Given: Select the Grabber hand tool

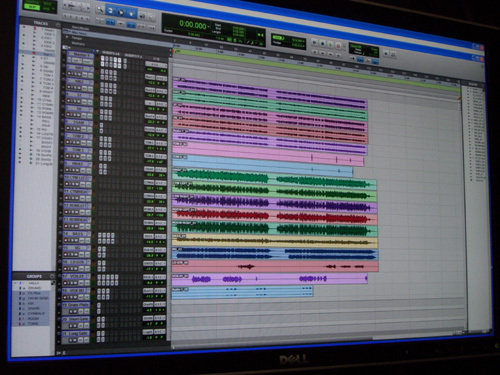Looking at the screenshot, I should tap(131, 14).
